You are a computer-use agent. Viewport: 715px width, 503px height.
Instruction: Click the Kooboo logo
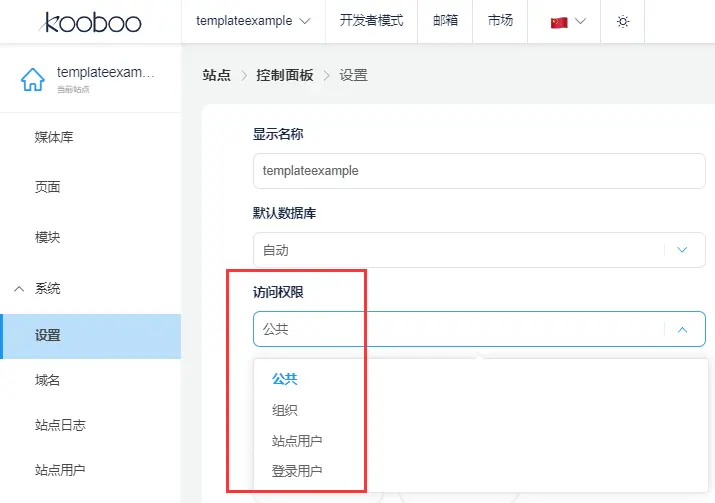tap(92, 21)
